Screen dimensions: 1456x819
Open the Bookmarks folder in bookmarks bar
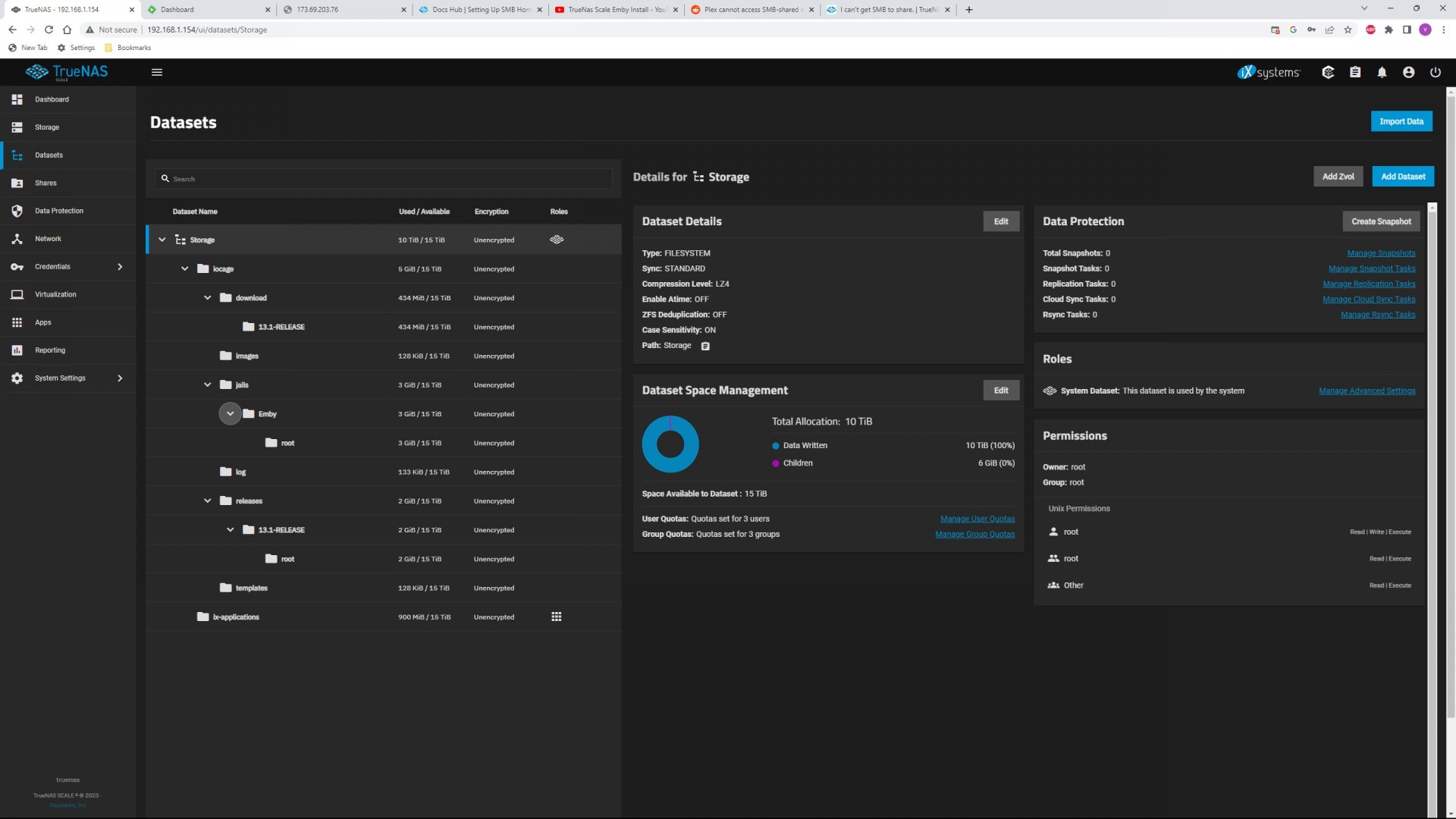coord(128,48)
